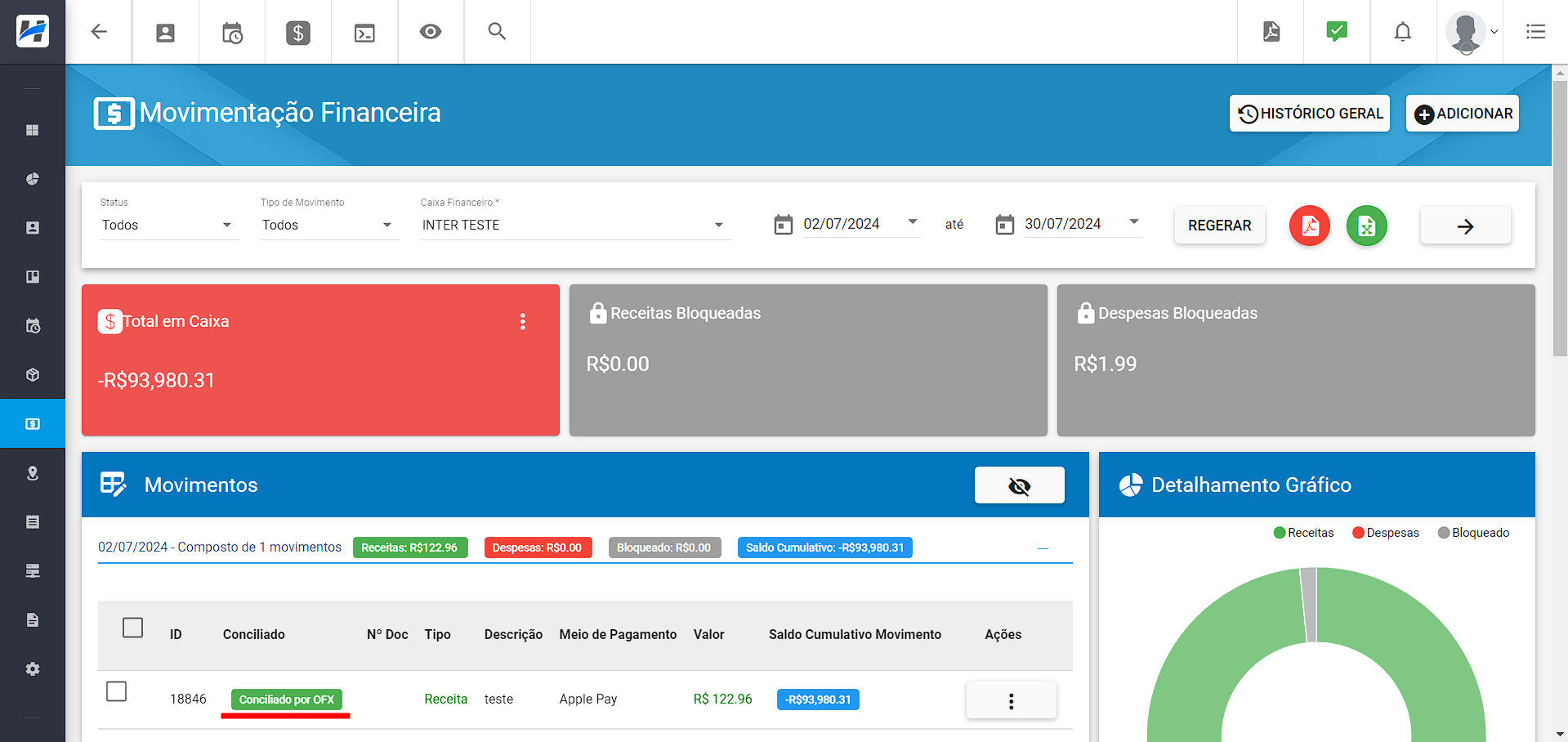Toggle Receitas legend color in chart
Image resolution: width=1568 pixels, height=742 pixels.
click(1280, 533)
